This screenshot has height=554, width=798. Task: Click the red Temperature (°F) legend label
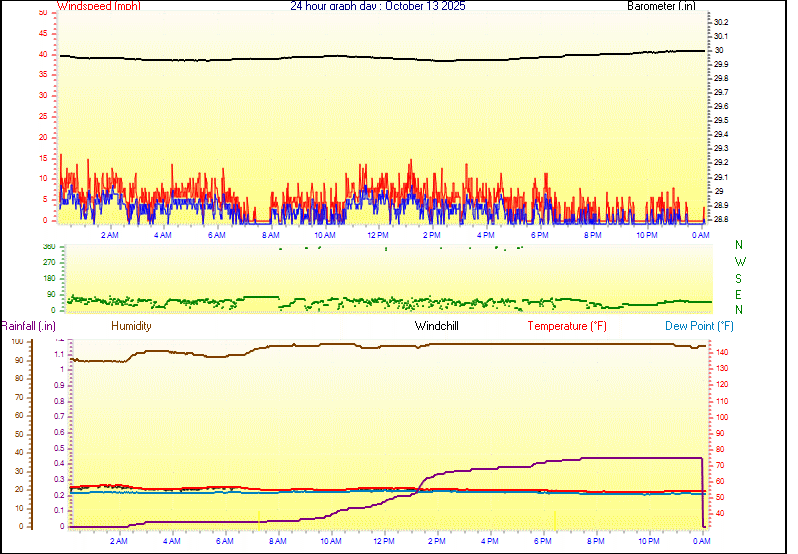tap(566, 326)
